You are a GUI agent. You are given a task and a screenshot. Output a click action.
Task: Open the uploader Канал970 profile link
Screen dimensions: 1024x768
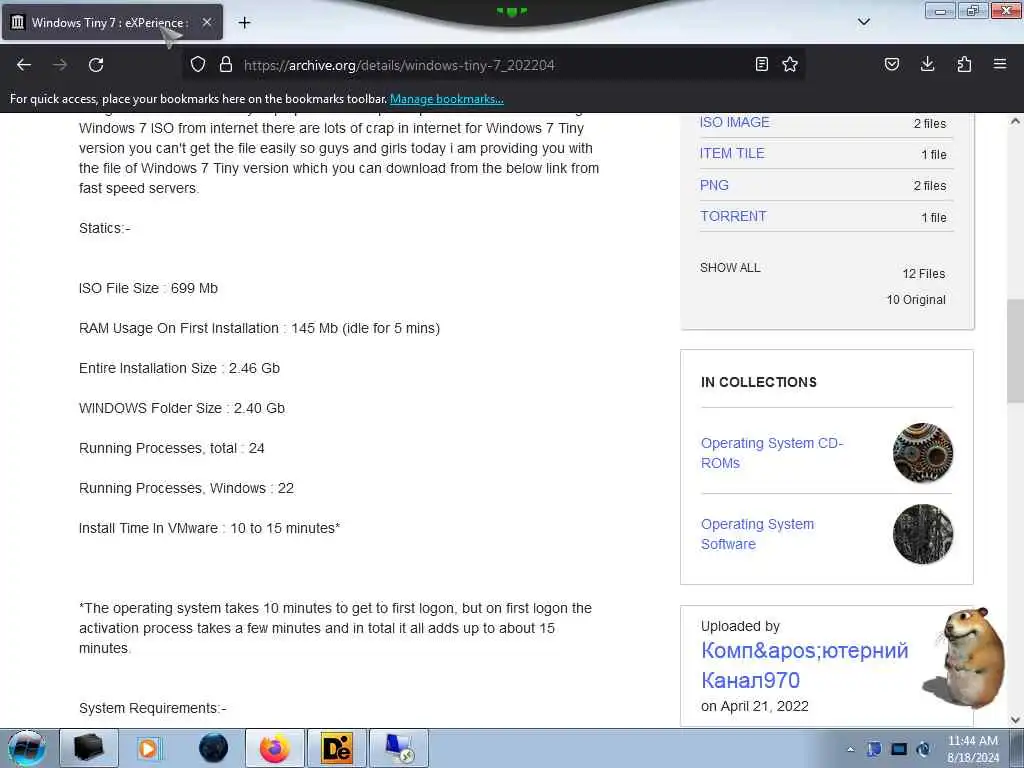(805, 665)
